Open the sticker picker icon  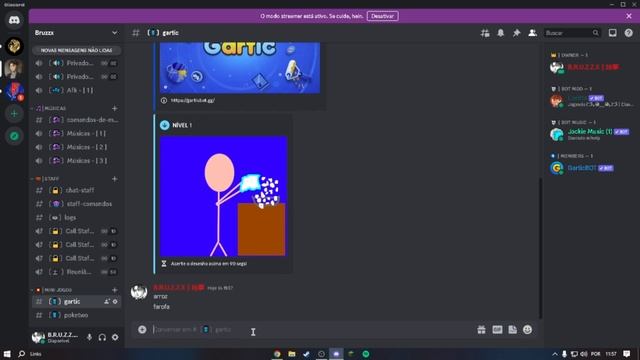(x=512, y=330)
